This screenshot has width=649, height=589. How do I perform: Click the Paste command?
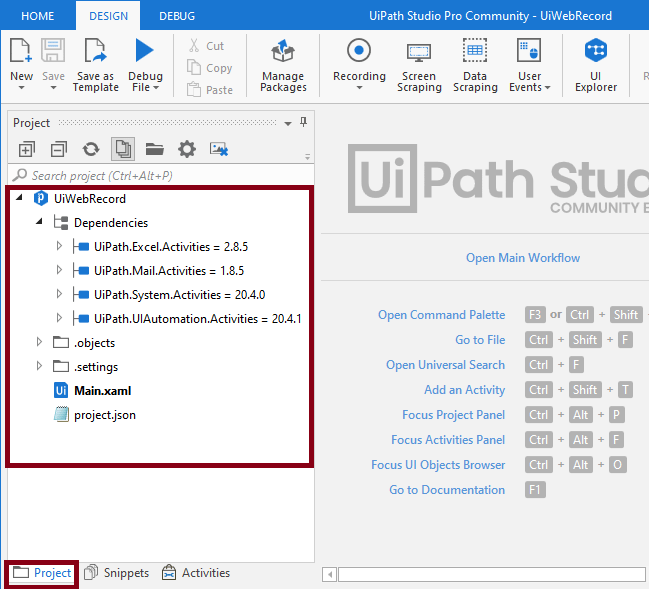coord(209,90)
